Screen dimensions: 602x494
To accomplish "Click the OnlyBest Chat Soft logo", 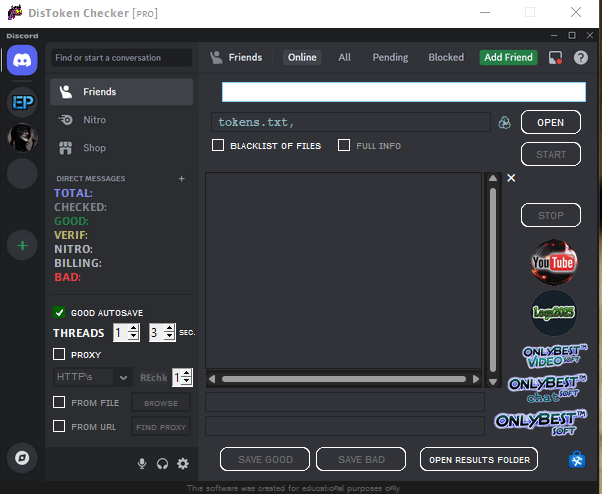I will click(547, 388).
